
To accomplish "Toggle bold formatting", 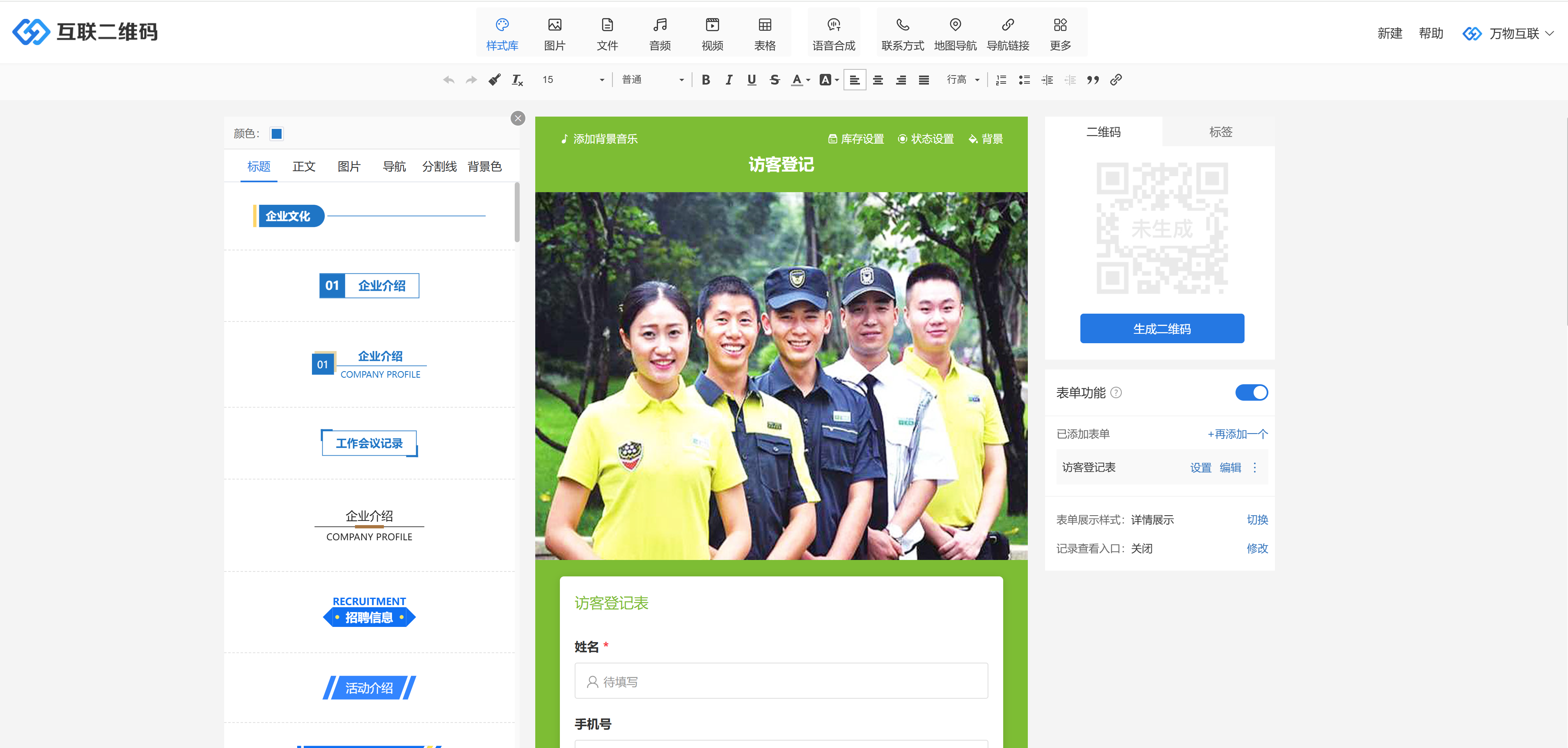I will [706, 80].
